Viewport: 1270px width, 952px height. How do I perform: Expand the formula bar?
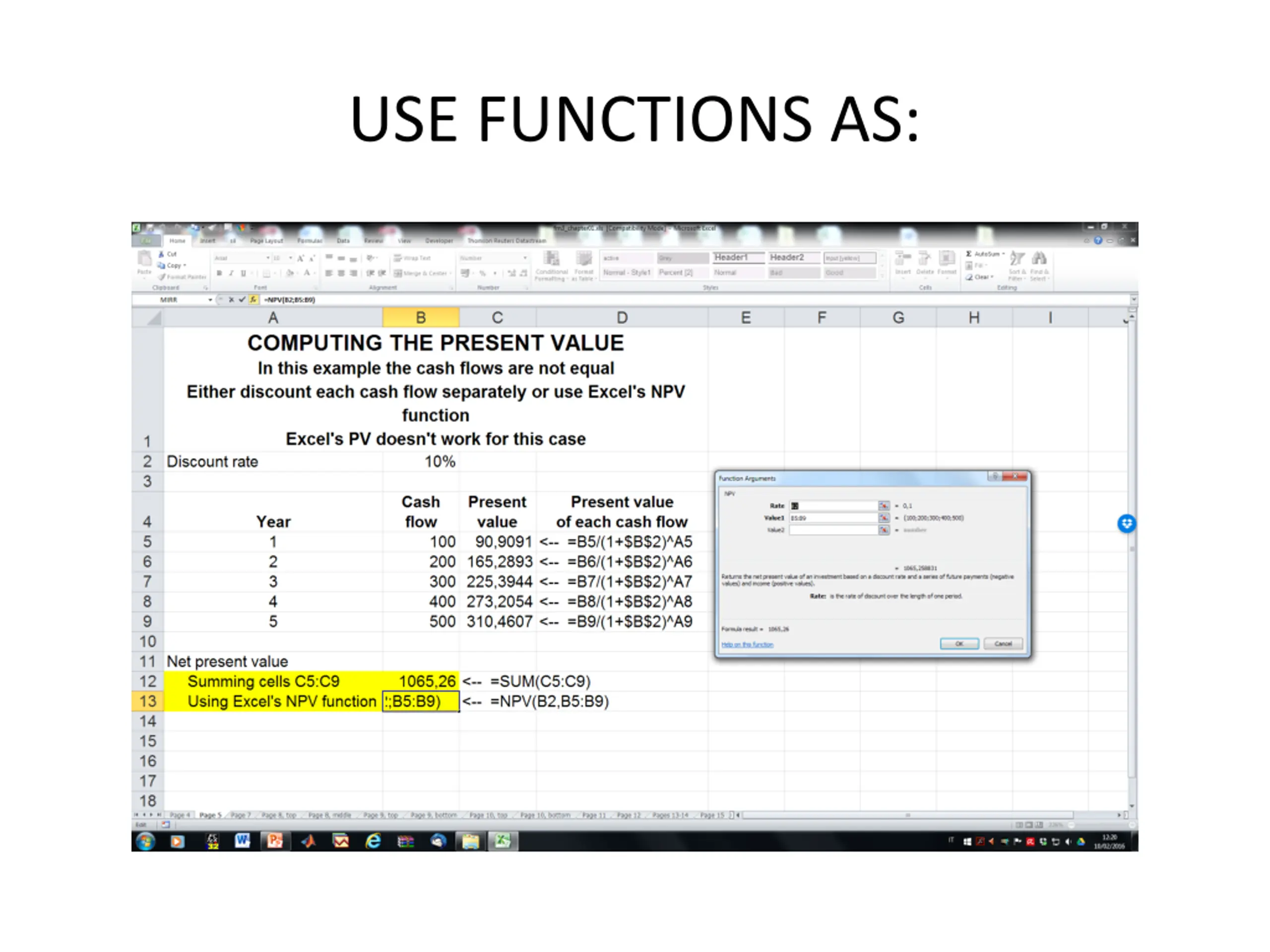[1134, 299]
